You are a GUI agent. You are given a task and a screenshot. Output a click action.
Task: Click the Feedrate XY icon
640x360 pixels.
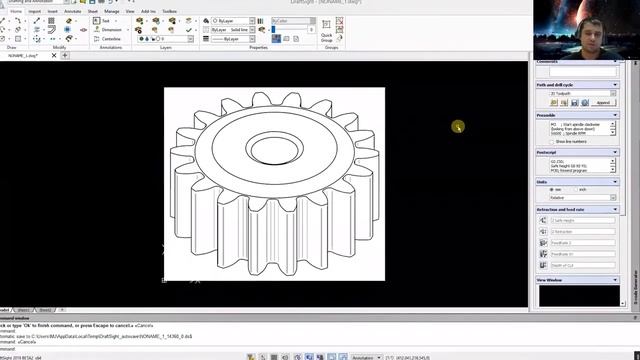click(543, 254)
